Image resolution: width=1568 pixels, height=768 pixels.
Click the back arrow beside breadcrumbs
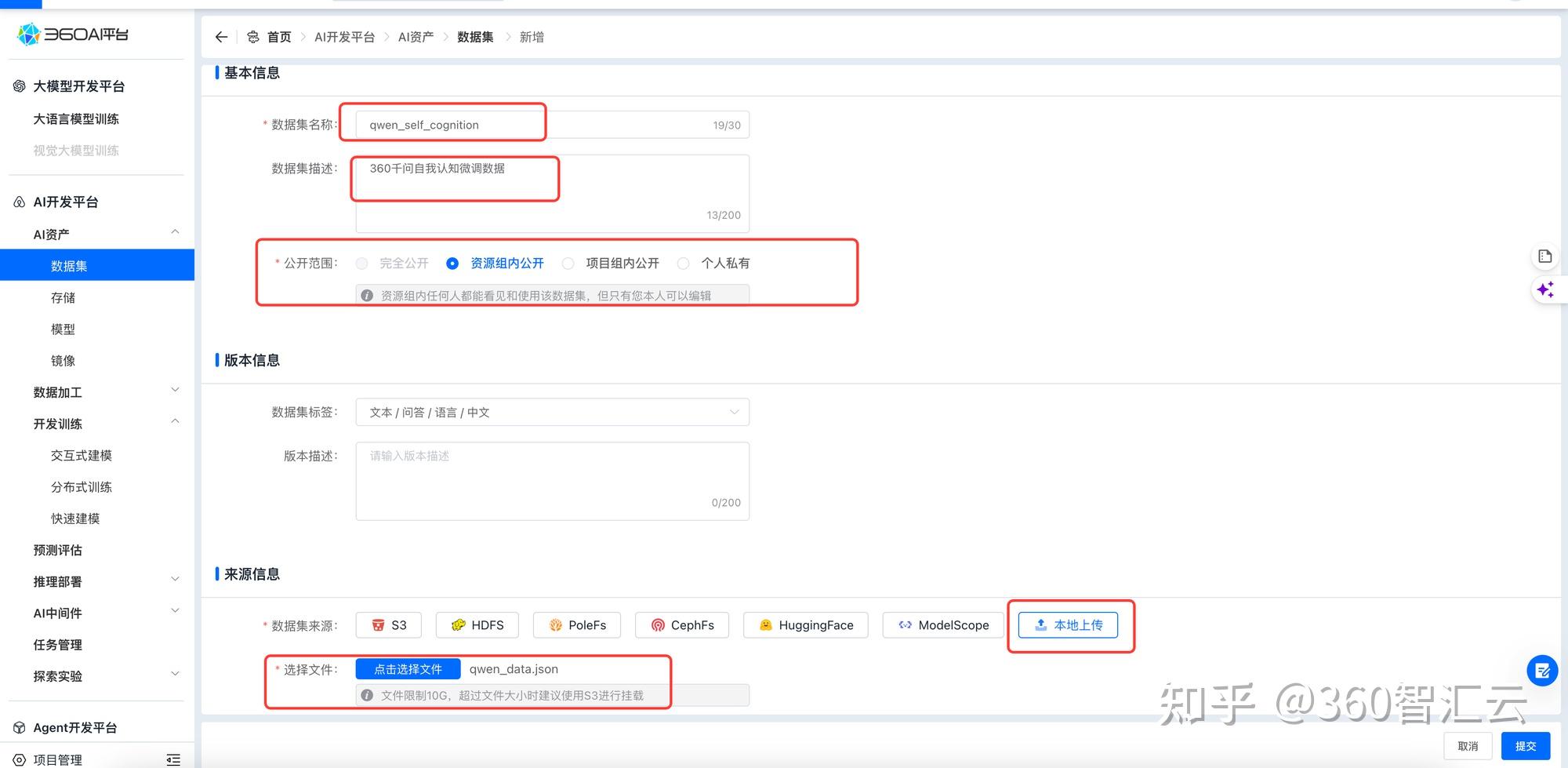220,36
